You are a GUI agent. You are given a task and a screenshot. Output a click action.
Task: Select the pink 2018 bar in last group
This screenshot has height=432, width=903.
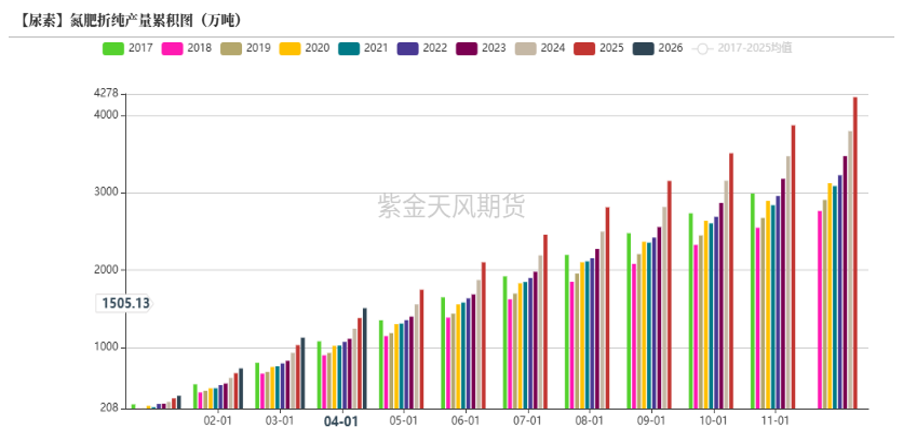pos(819,310)
